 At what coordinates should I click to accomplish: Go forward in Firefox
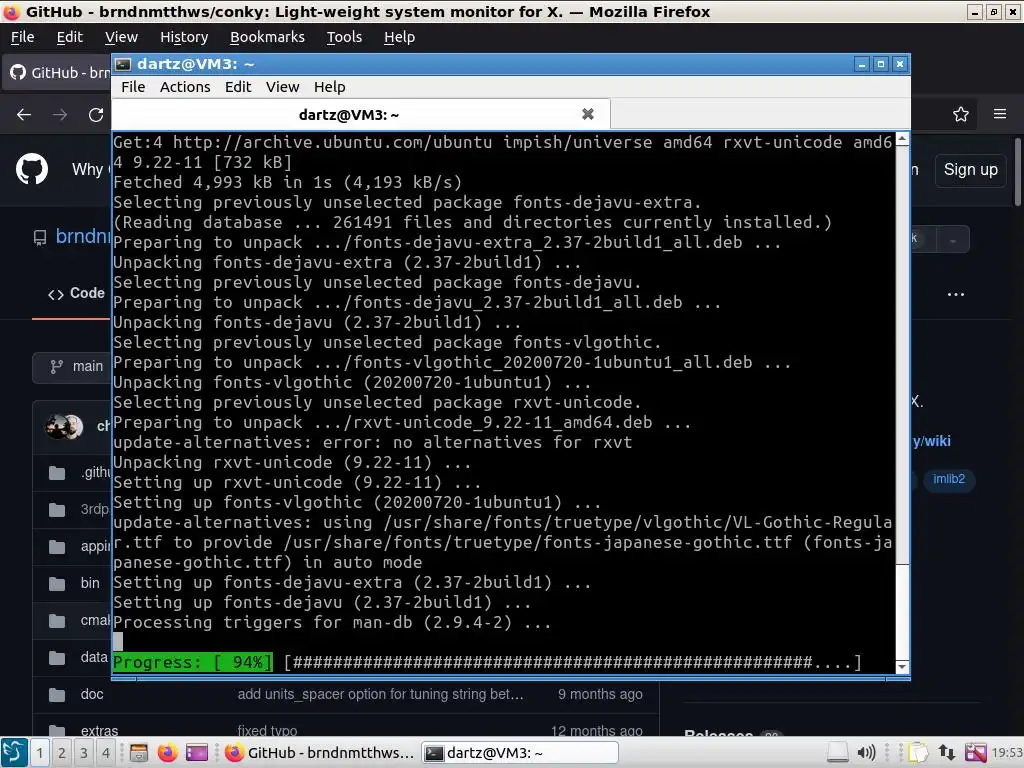pos(60,115)
